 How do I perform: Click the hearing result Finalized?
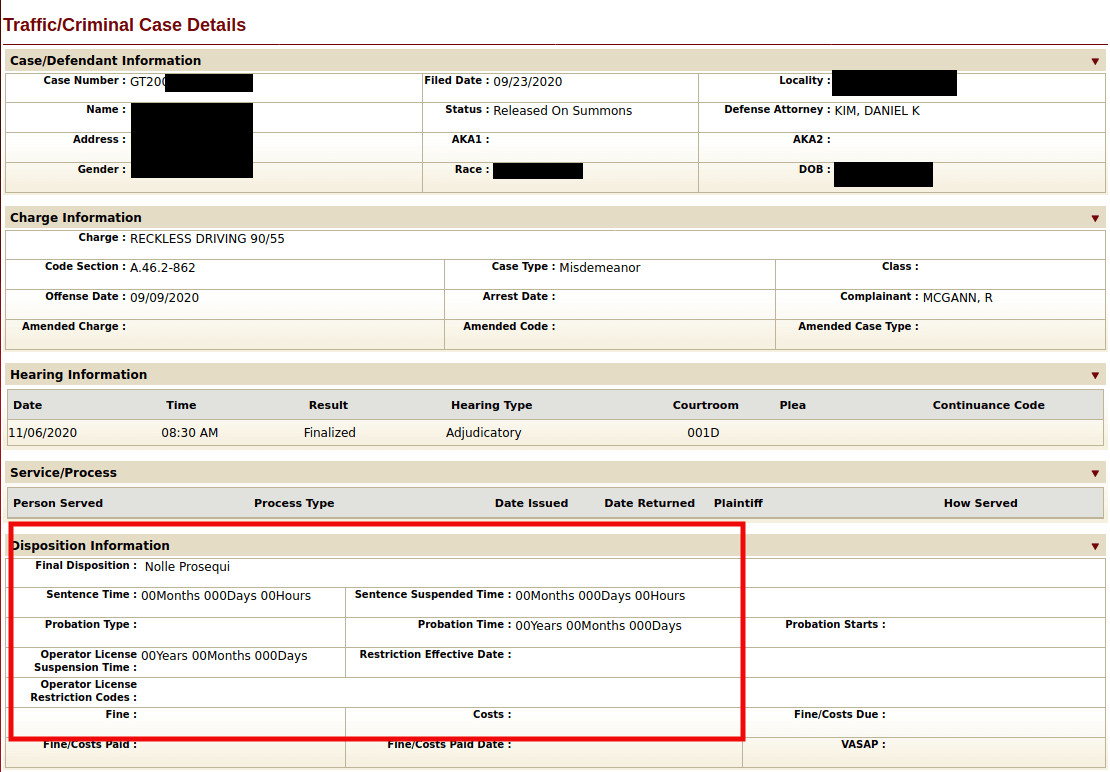pos(329,433)
